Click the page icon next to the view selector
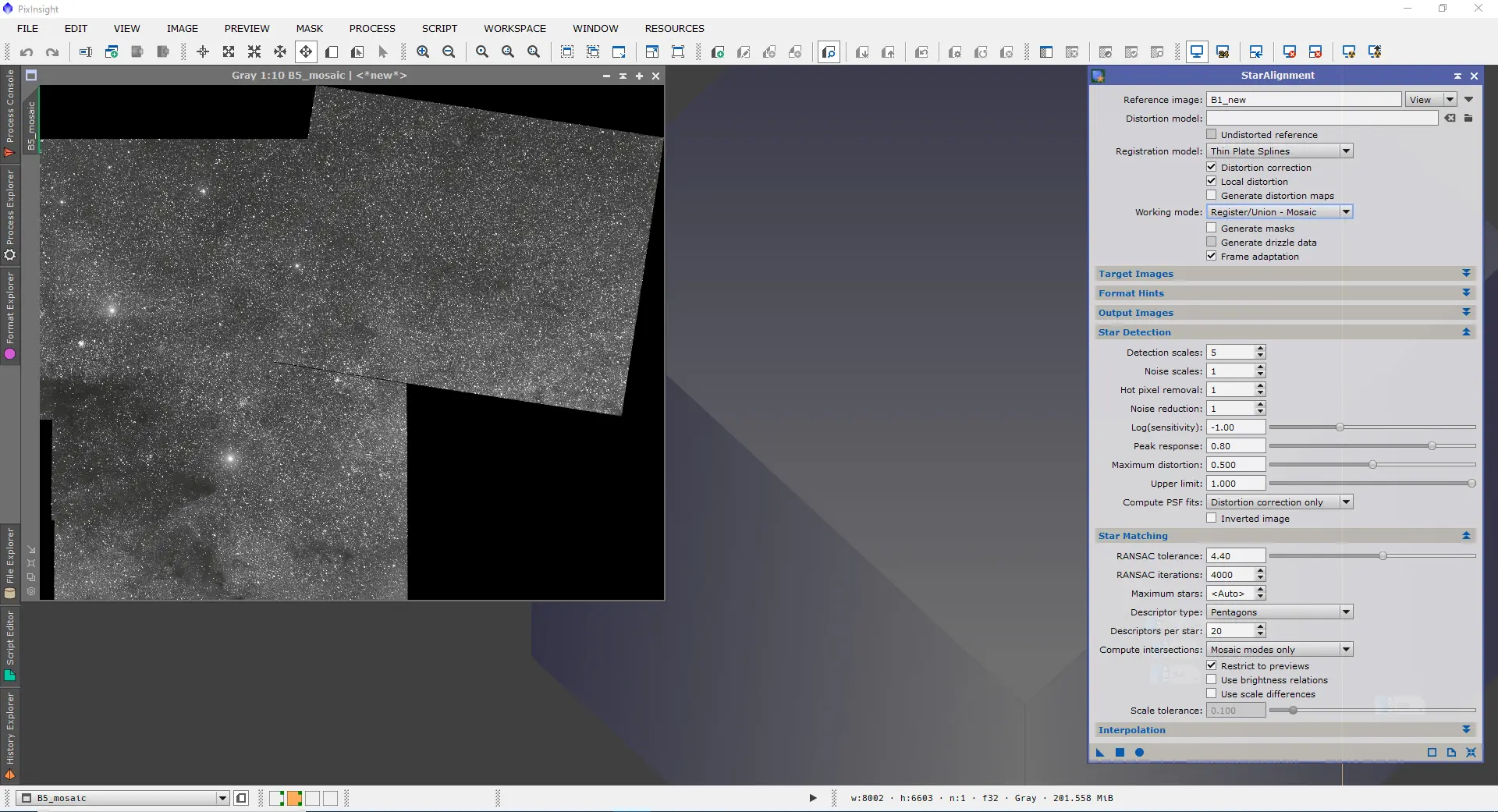 241,798
